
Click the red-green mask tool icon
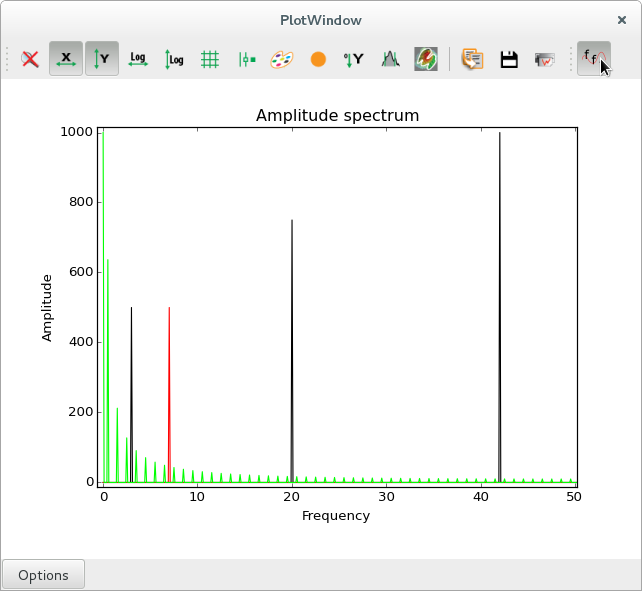point(426,60)
